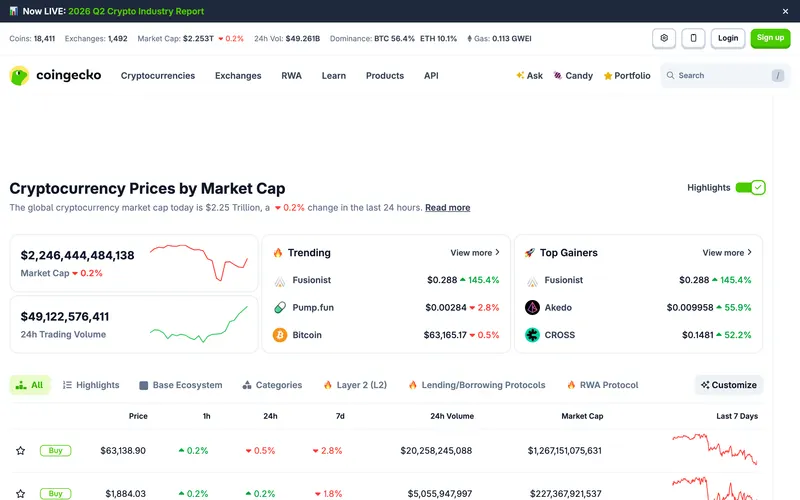Click the CoinGecko gecko logo

pyautogui.click(x=19, y=76)
